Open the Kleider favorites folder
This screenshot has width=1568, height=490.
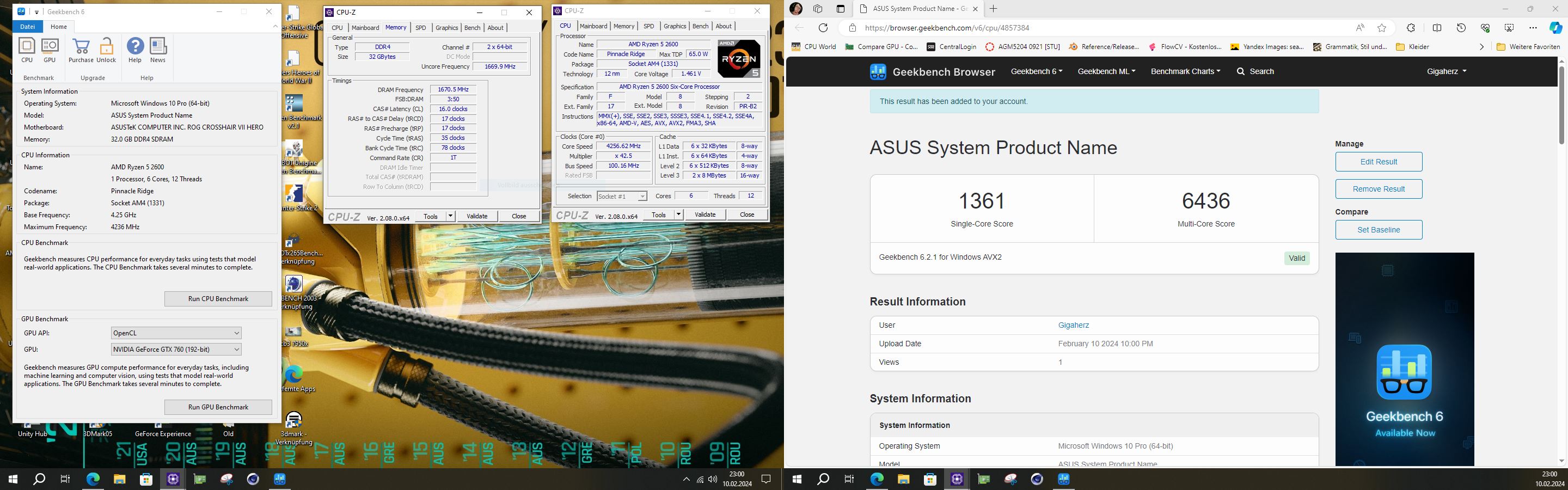tap(1412, 47)
